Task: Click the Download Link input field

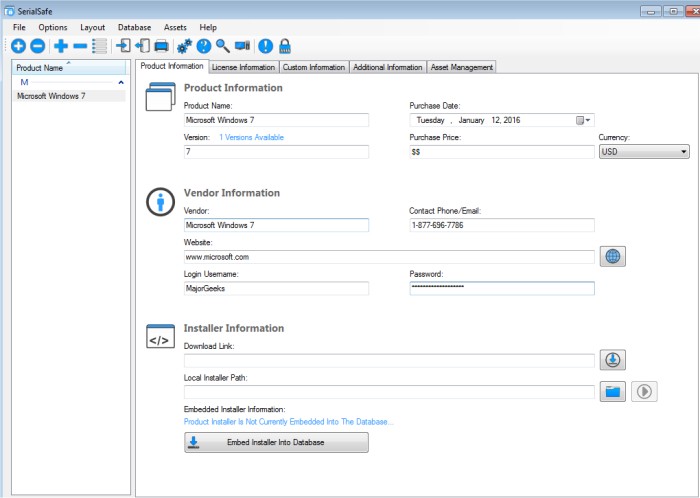Action: (x=389, y=361)
